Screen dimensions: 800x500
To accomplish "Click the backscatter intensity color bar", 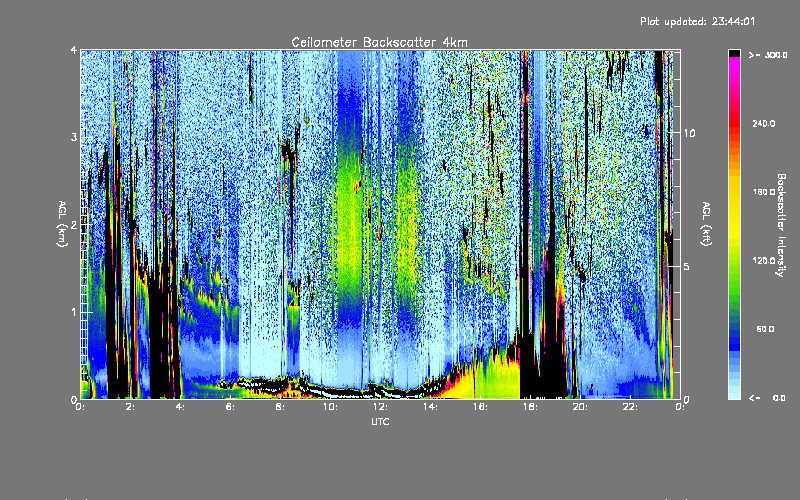I will coord(734,224).
